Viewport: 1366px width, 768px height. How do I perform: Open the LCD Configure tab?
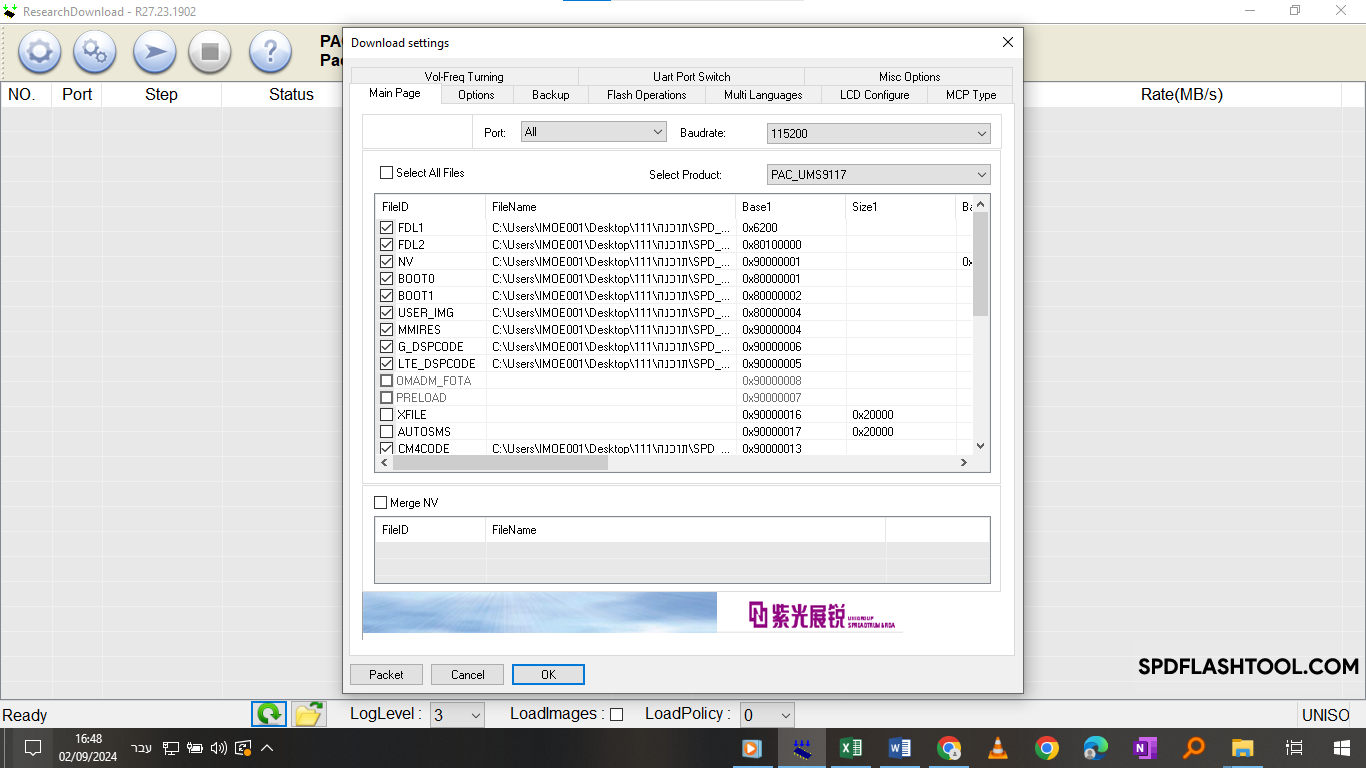click(874, 95)
